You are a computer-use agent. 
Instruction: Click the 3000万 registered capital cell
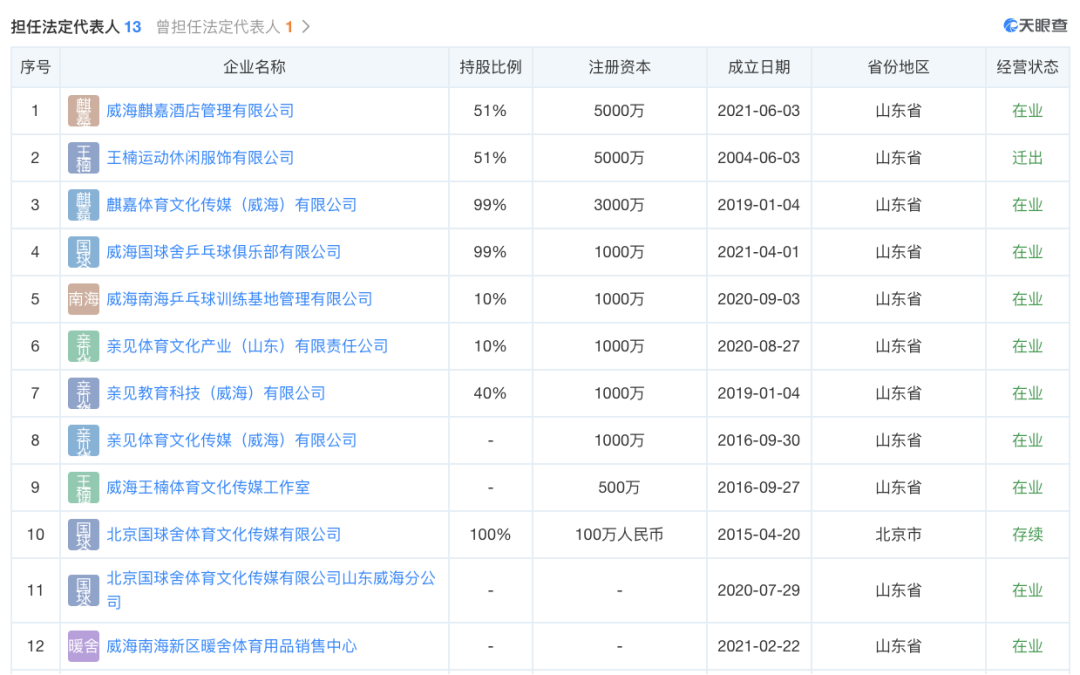click(619, 205)
